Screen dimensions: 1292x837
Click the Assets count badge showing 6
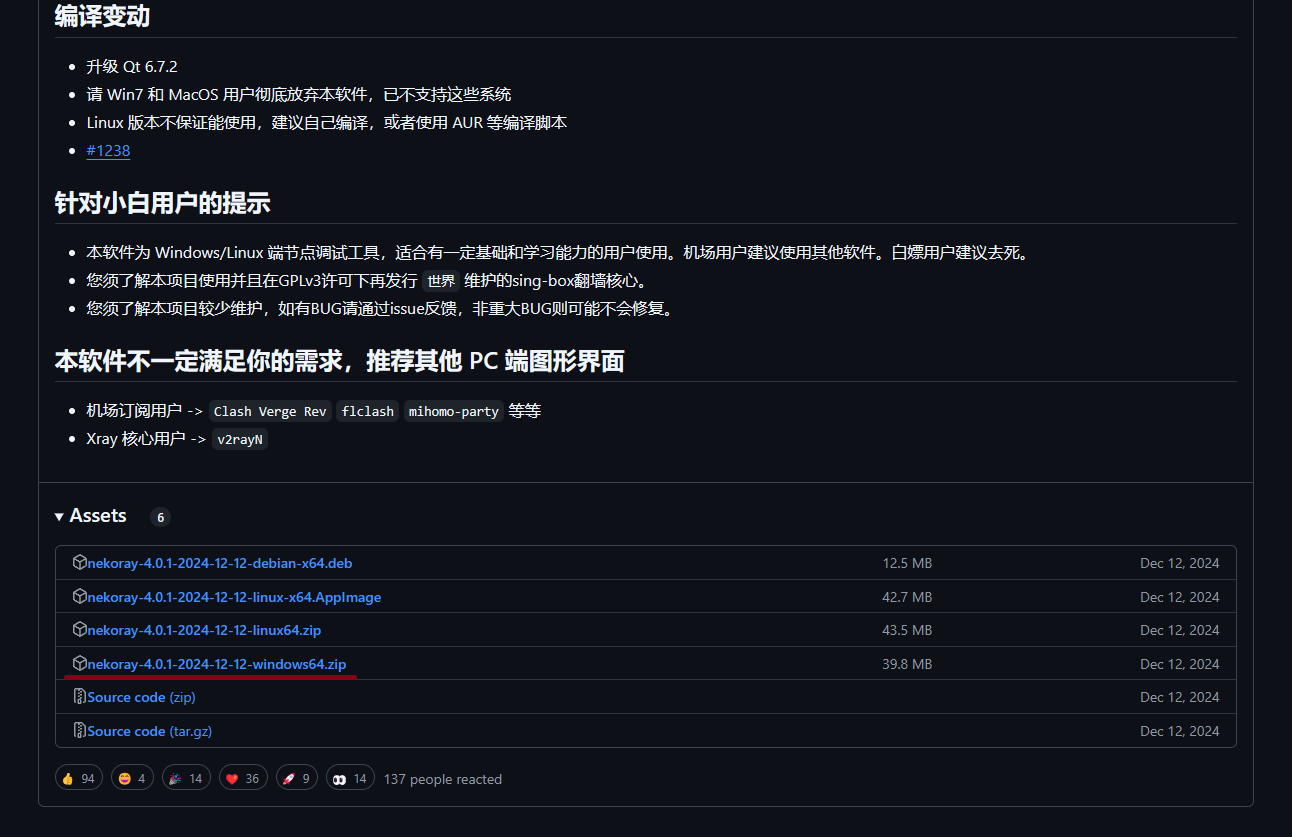coord(160,517)
